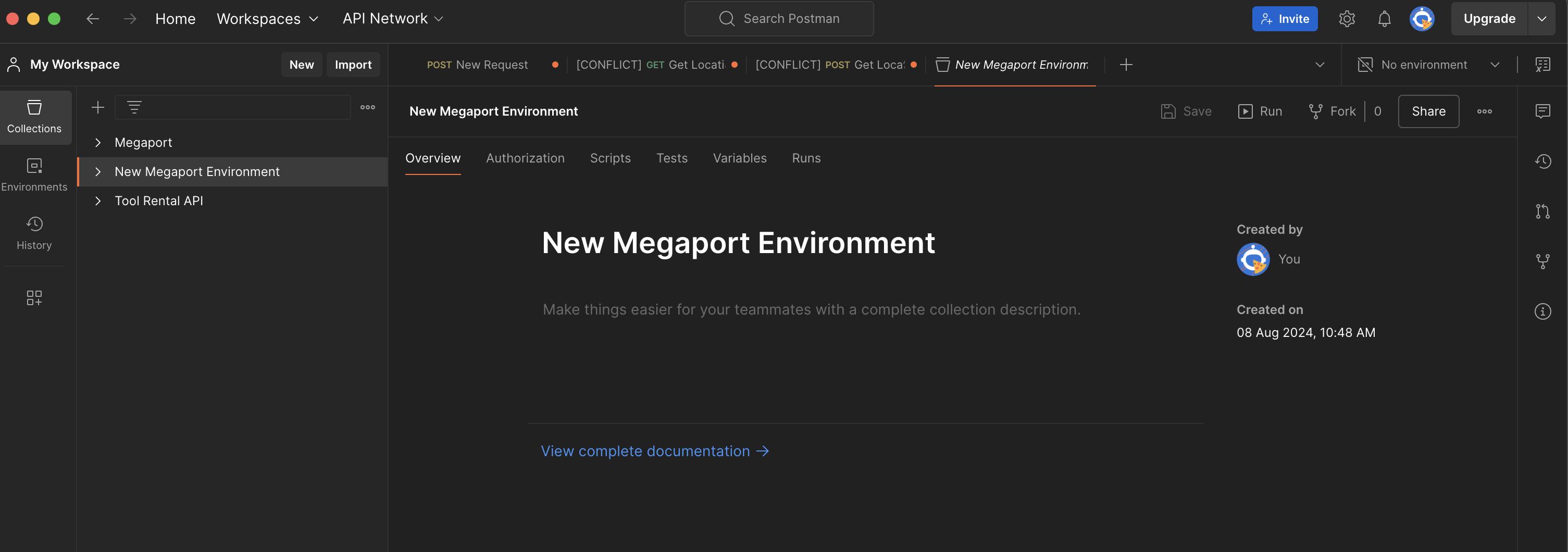Open the comments icon in right sidebar
The image size is (1568, 552).
point(1542,111)
